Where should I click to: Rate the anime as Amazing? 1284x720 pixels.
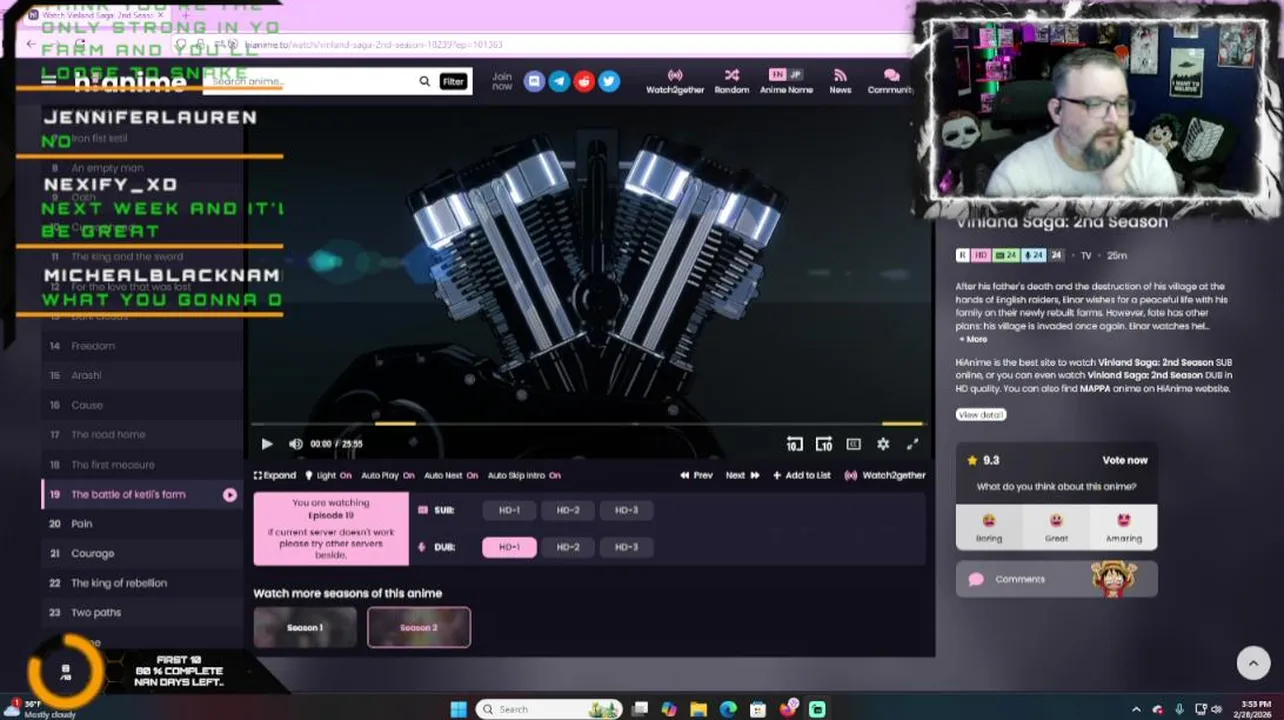1123,528
